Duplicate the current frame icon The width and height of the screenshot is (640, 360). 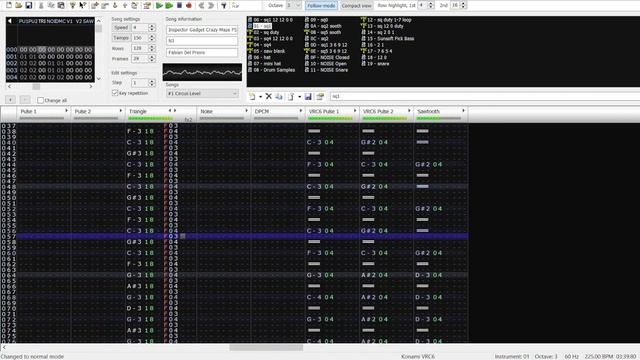(135, 5)
